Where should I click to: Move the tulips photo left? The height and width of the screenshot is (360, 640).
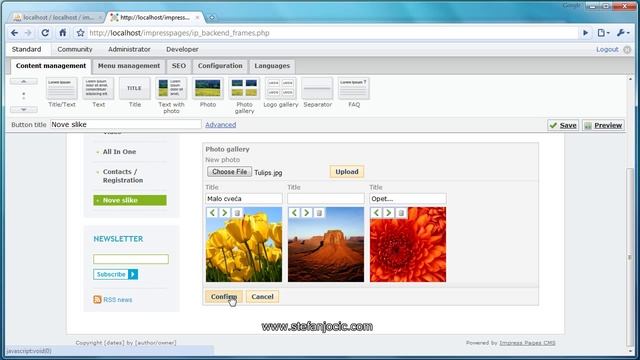[x=212, y=213]
